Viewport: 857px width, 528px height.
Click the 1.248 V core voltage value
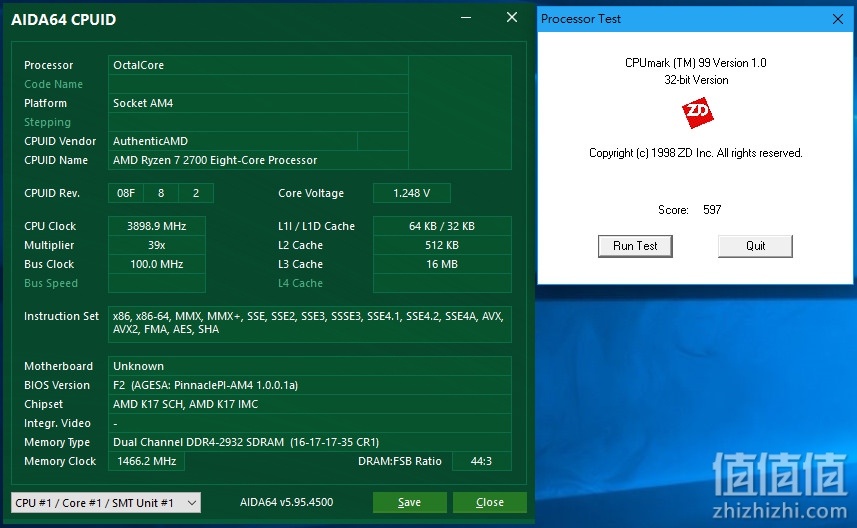pos(412,193)
